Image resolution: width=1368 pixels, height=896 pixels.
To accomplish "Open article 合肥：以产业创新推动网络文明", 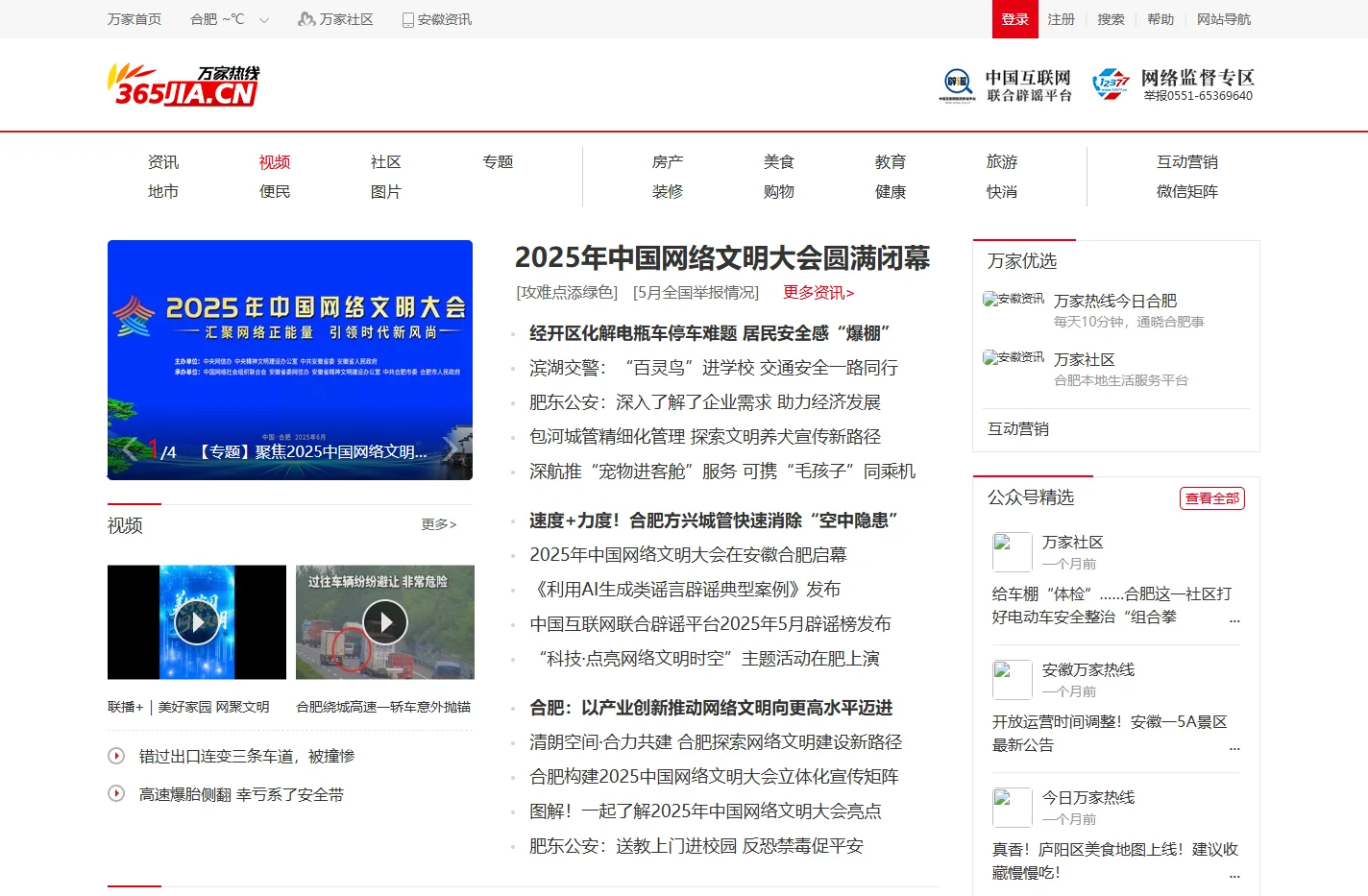I will click(711, 708).
